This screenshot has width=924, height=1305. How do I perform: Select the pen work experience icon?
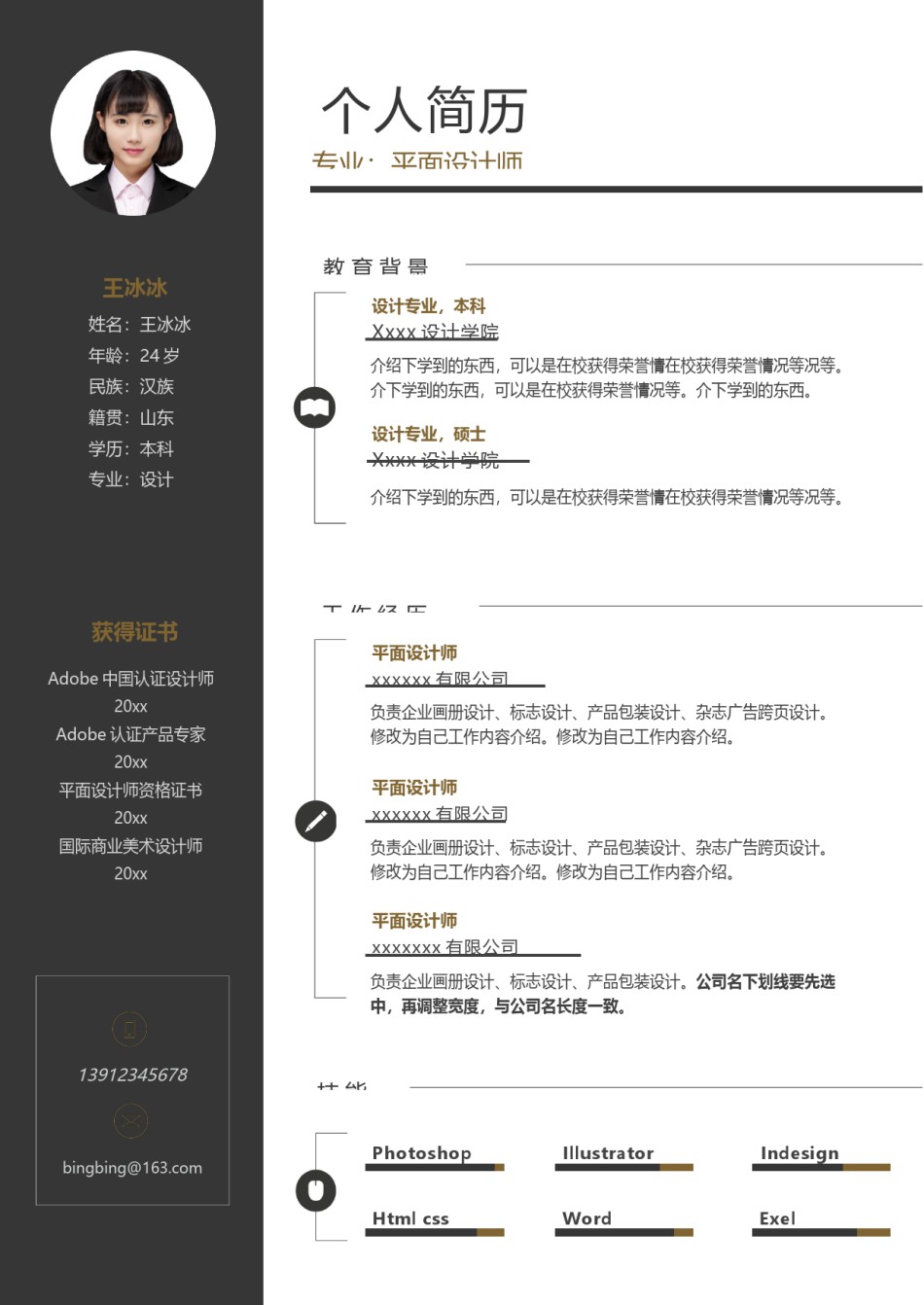[313, 821]
